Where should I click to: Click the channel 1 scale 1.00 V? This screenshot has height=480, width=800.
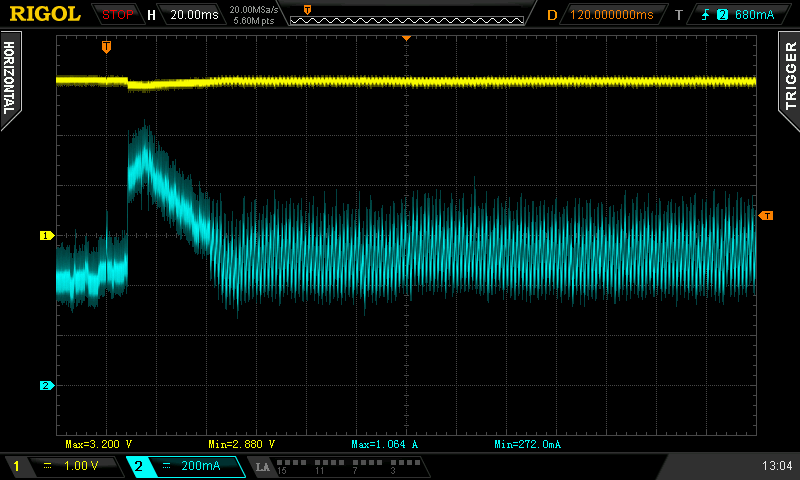point(81,466)
